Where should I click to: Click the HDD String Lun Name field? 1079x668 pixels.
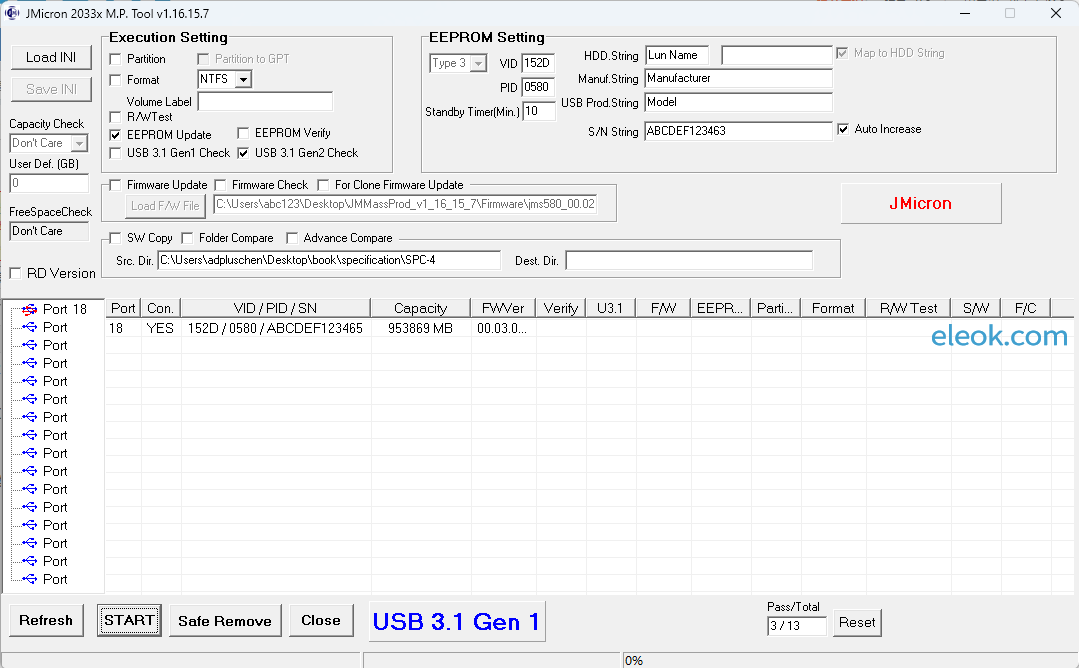click(x=676, y=55)
